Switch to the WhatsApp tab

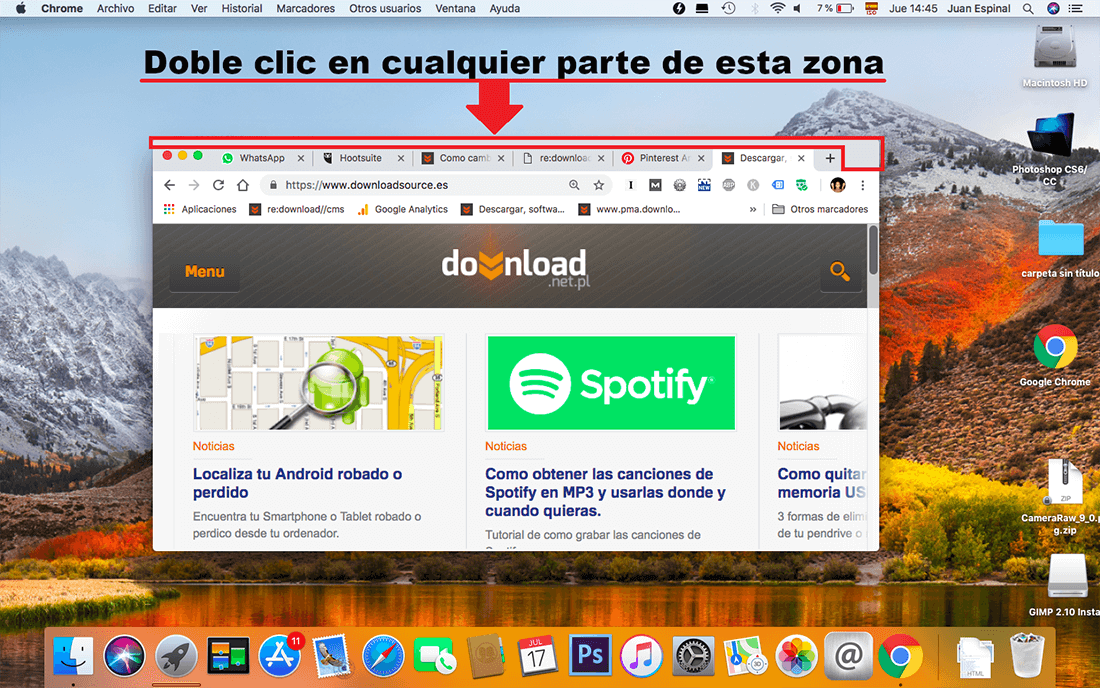262,158
